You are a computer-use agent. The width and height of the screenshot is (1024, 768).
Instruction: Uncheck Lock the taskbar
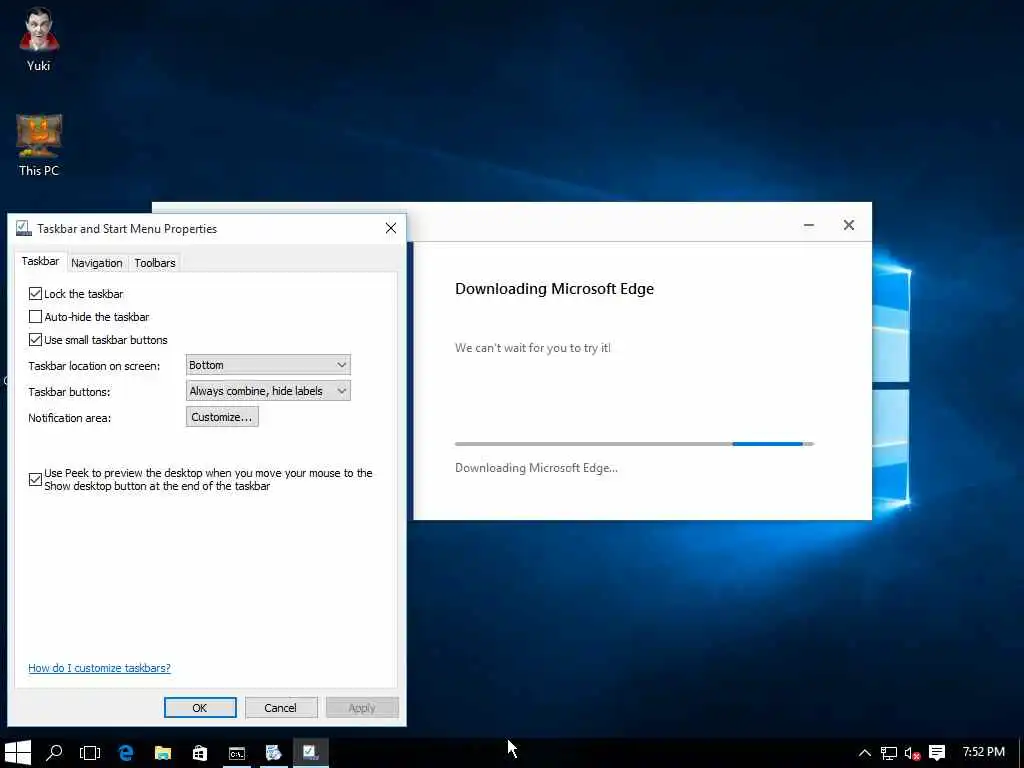click(x=35, y=294)
